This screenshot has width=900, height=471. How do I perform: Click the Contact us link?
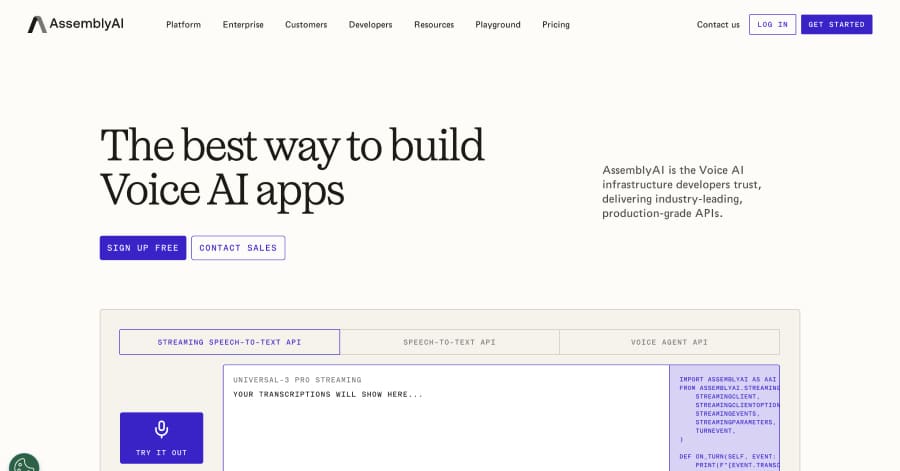click(x=718, y=25)
